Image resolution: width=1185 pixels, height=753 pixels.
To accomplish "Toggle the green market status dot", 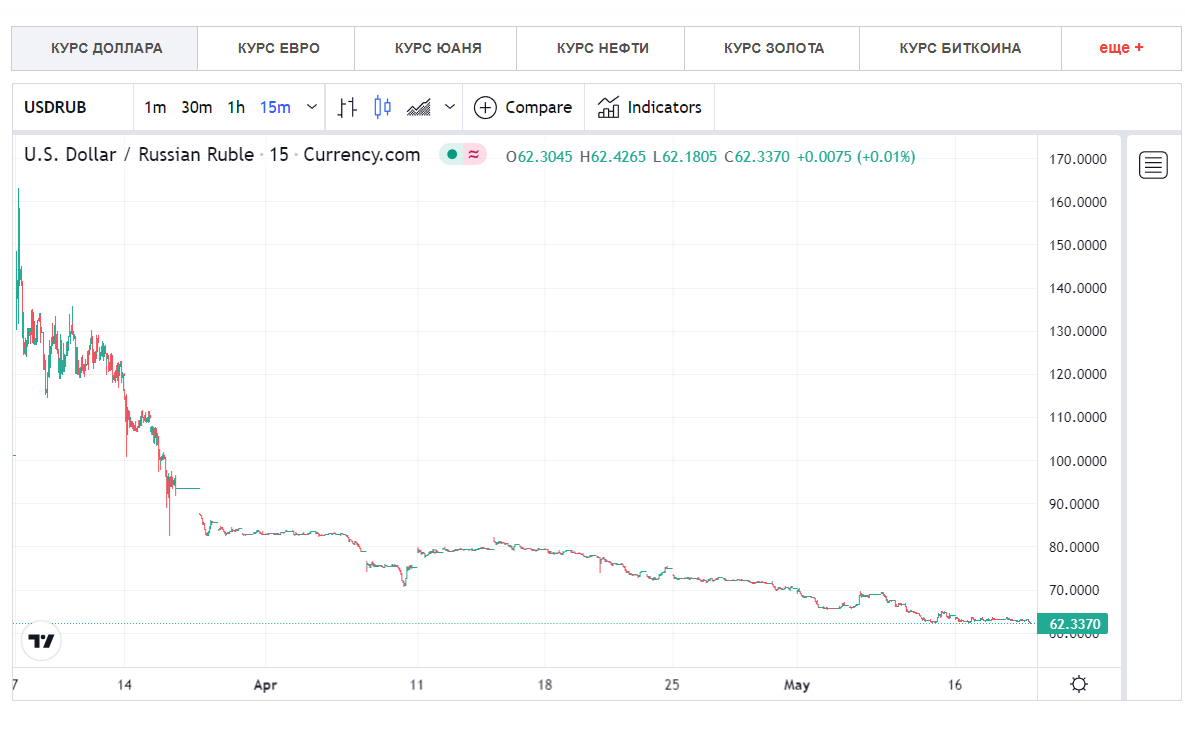I will [452, 155].
